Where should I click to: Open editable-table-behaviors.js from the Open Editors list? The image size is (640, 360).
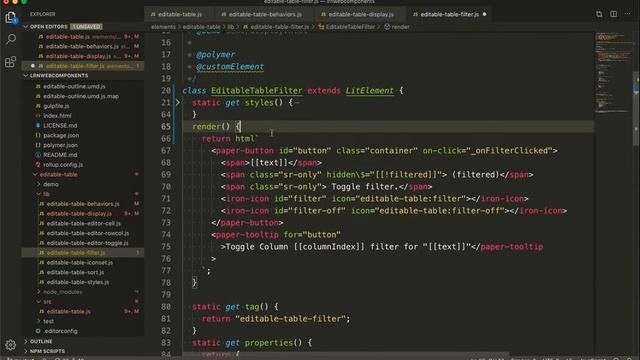83,46
